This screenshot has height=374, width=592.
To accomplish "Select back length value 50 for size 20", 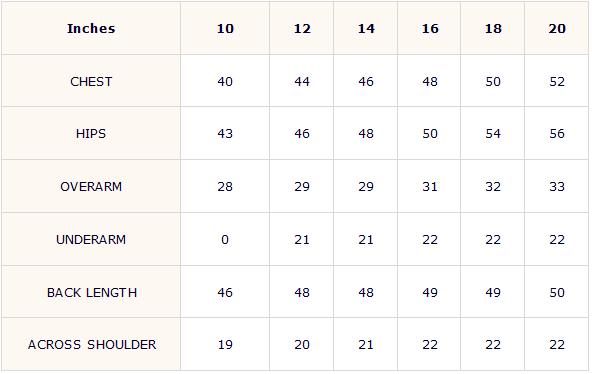I will pyautogui.click(x=557, y=292).
